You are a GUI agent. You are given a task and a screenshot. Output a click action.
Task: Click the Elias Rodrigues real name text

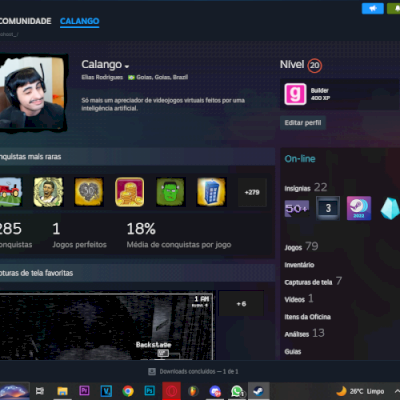[102, 77]
